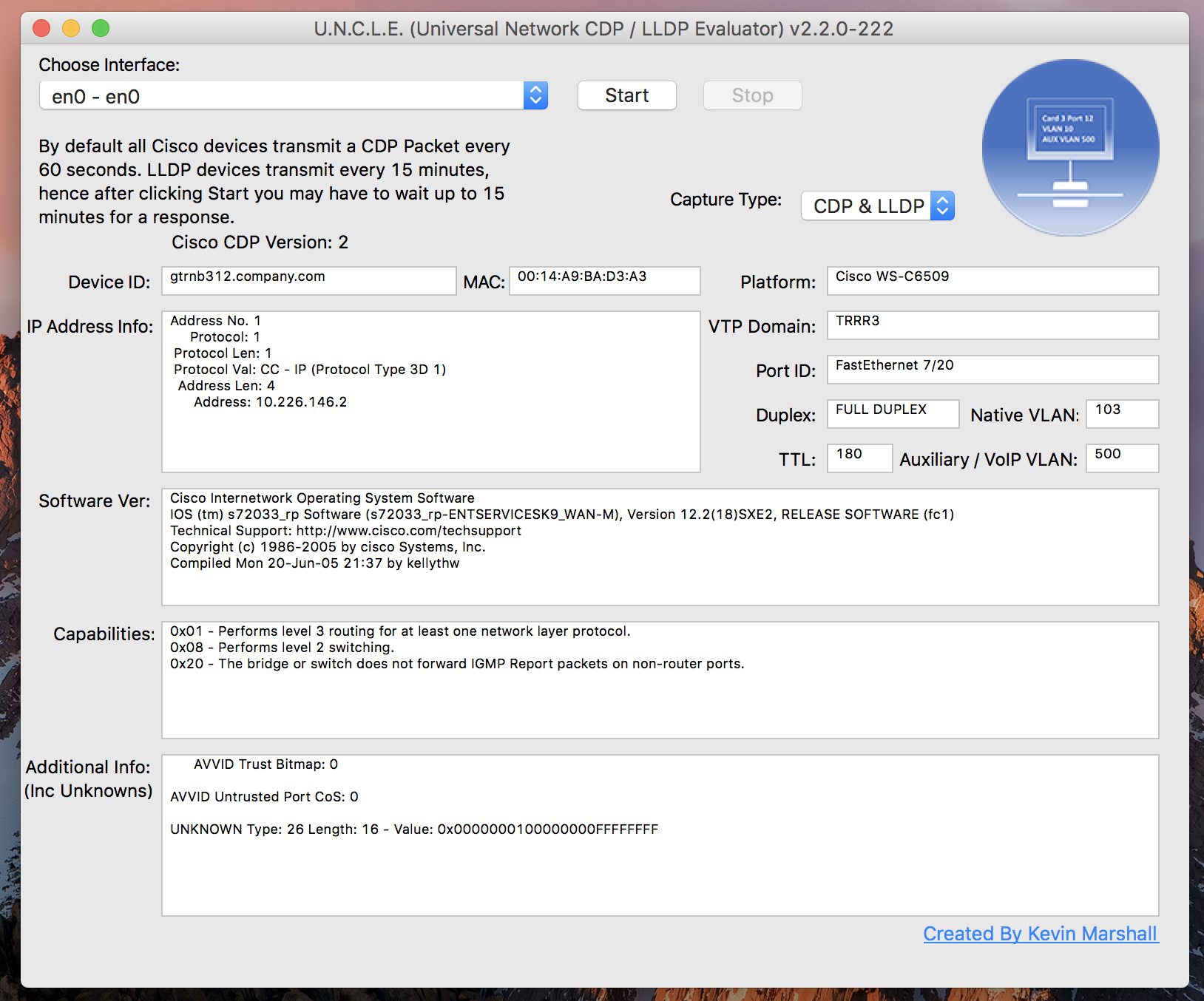
Task: Open the Created By Kevin Marshall link
Action: [1041, 934]
